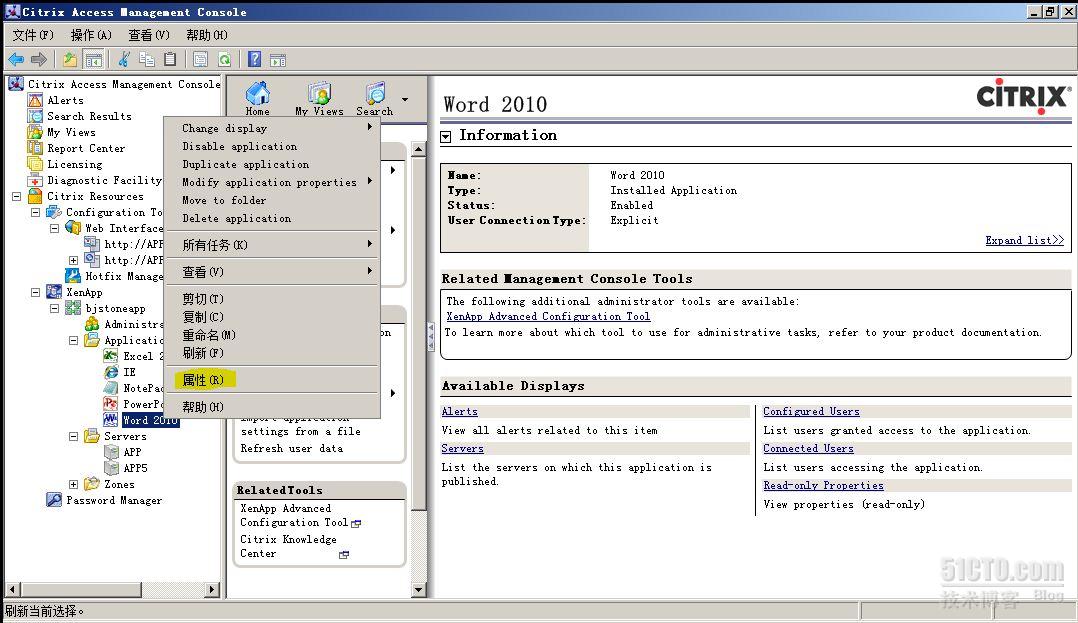The height and width of the screenshot is (623, 1078).
Task: Open the 操作(A) menu
Action: 91,35
